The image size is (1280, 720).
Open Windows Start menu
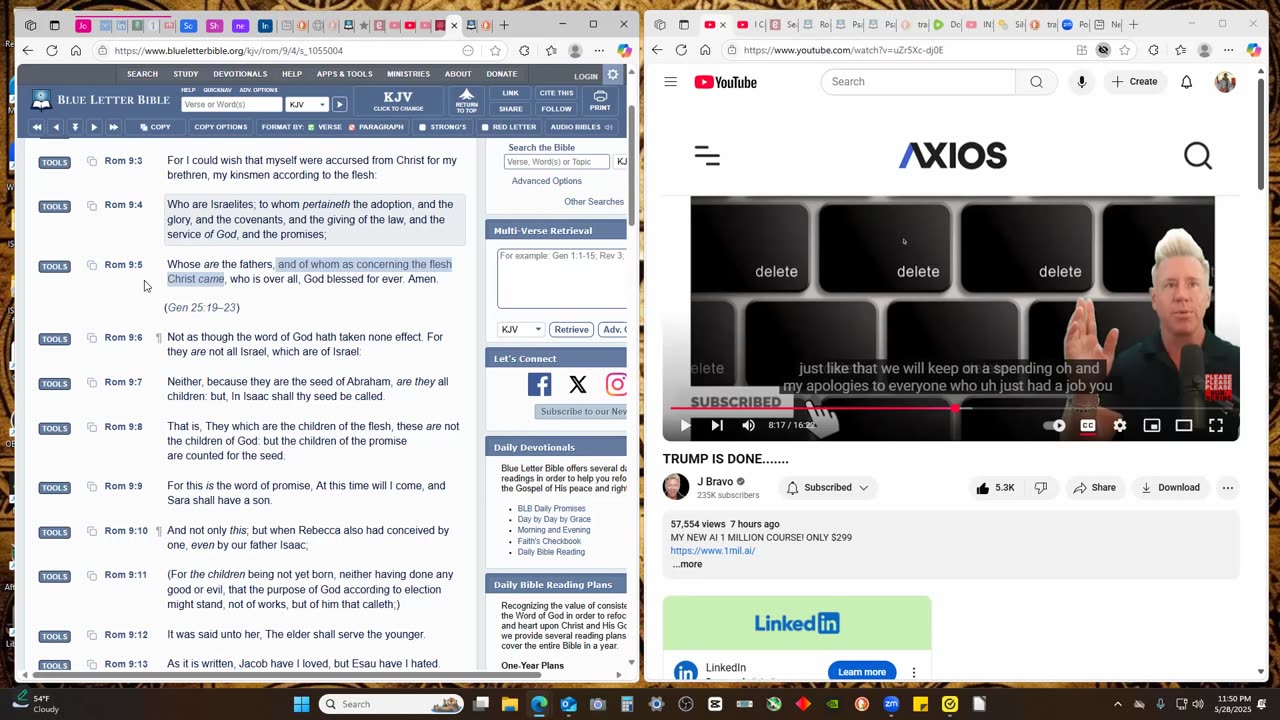(x=301, y=704)
